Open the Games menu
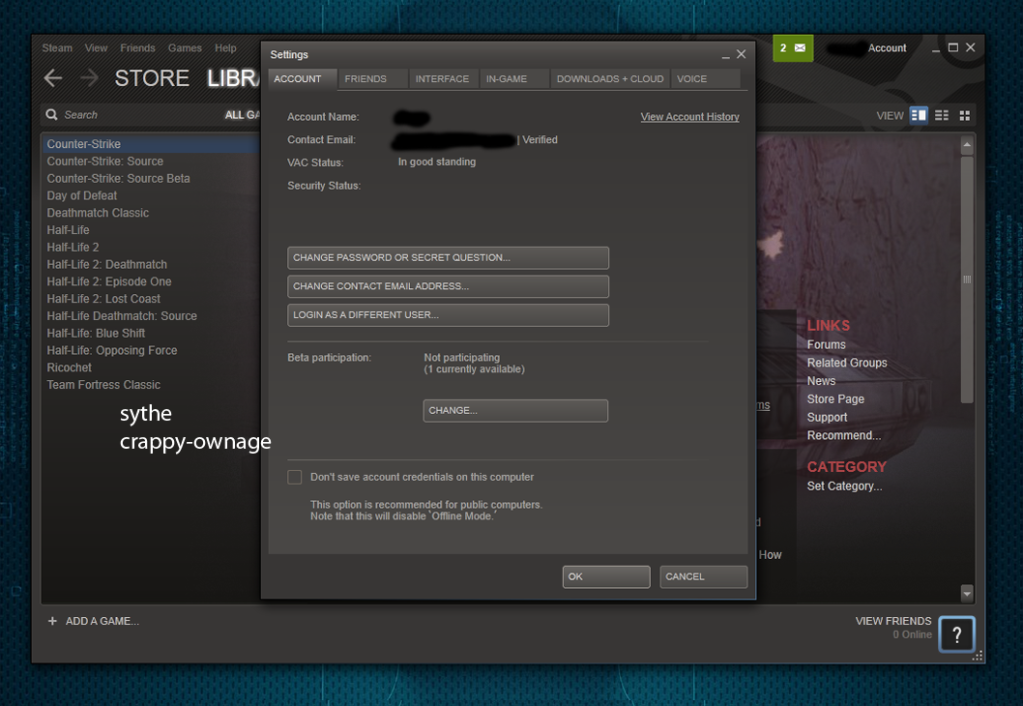 (x=185, y=48)
